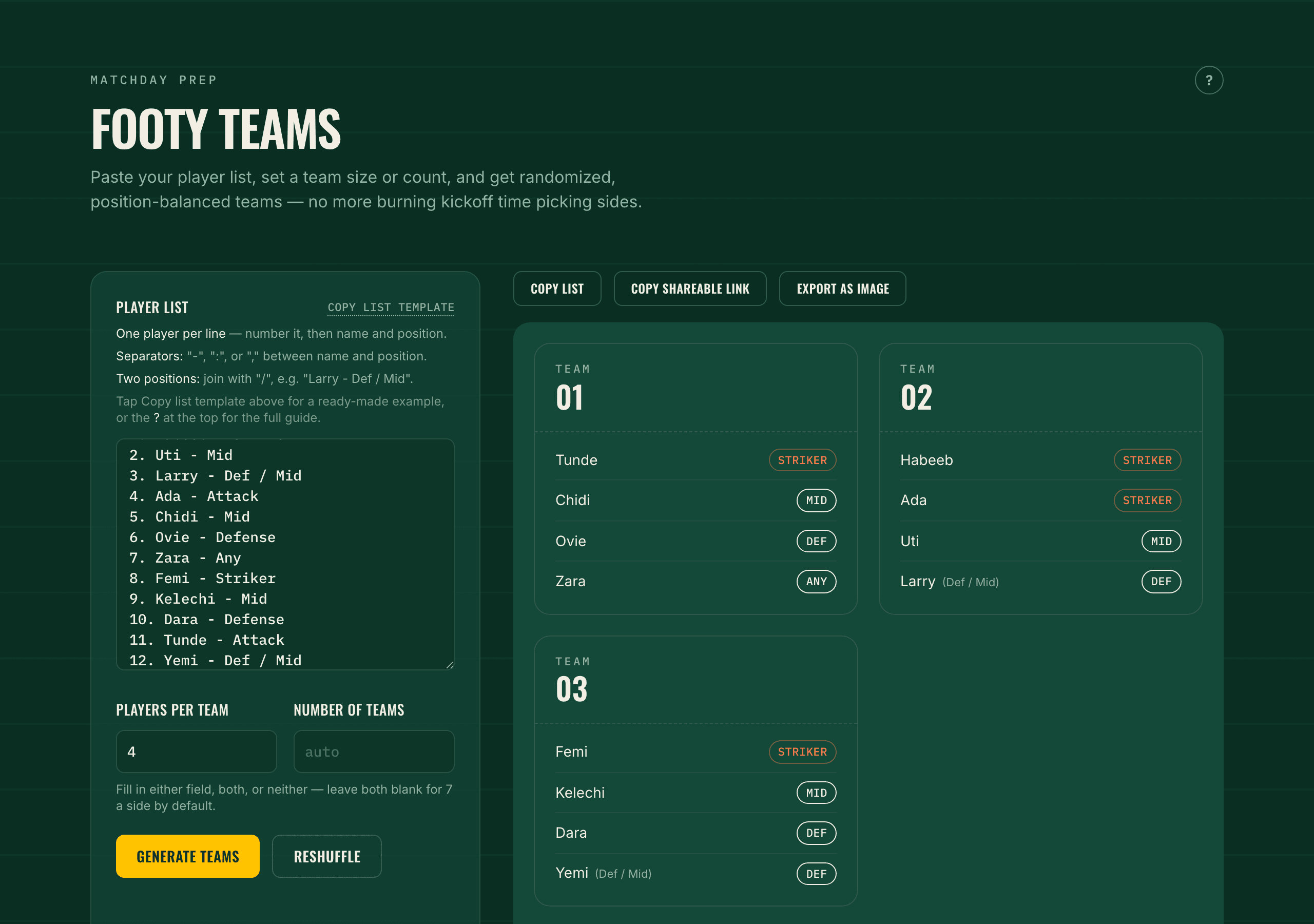The image size is (1314, 924).
Task: Select player name Dara in Team 03
Action: [x=571, y=833]
